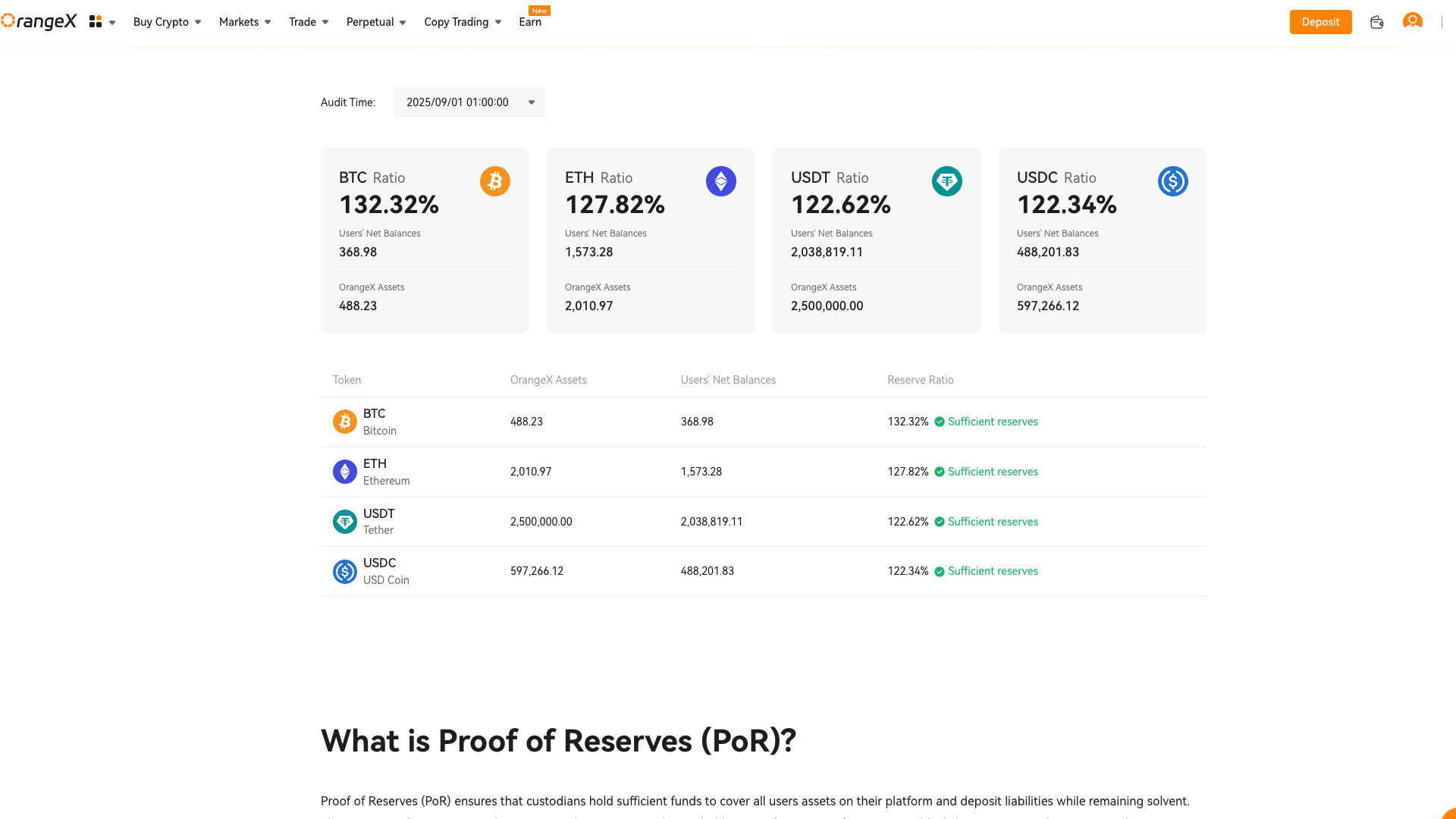Click green check icon in USDT row

pyautogui.click(x=940, y=522)
